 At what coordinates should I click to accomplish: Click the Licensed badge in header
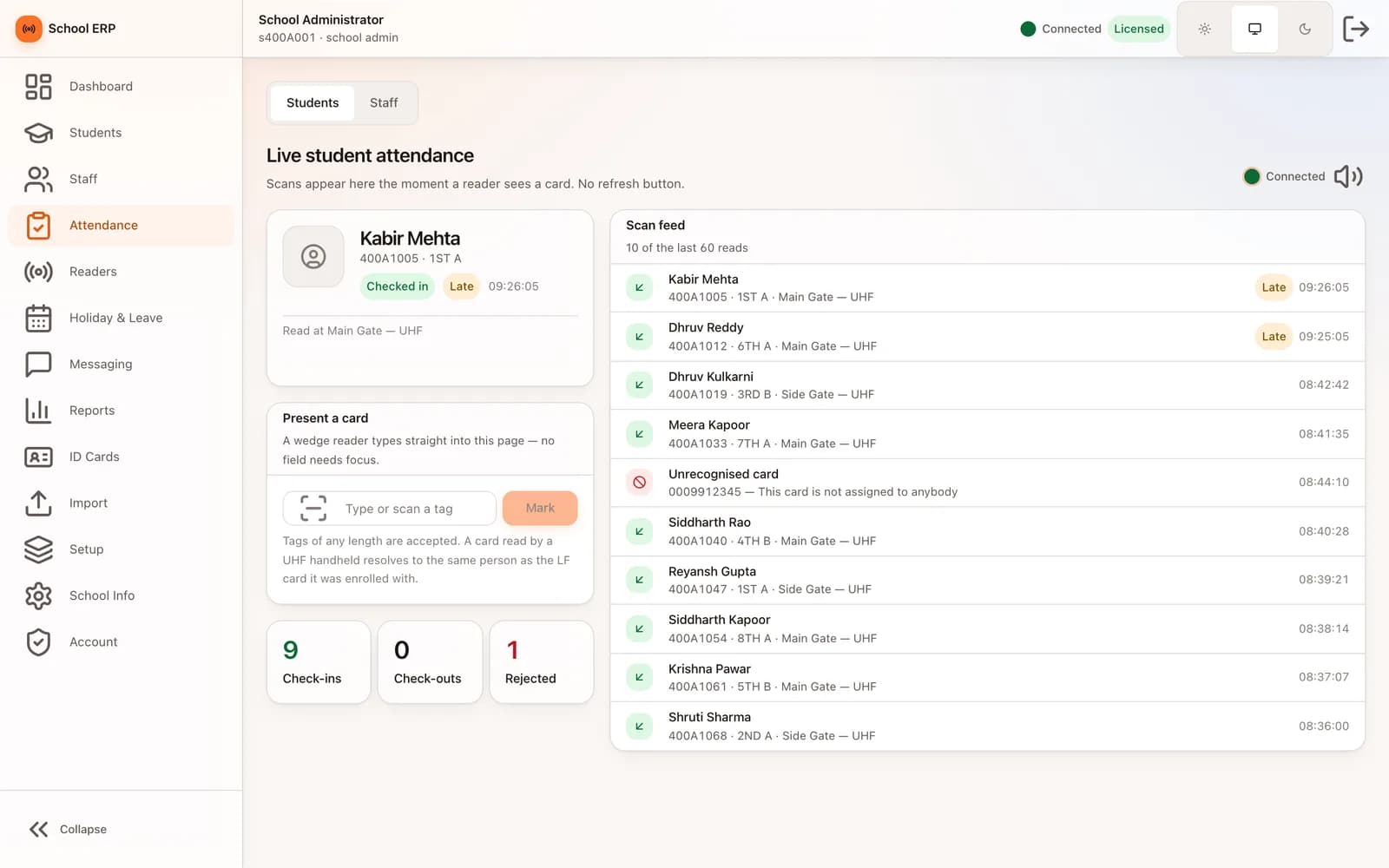[1139, 29]
